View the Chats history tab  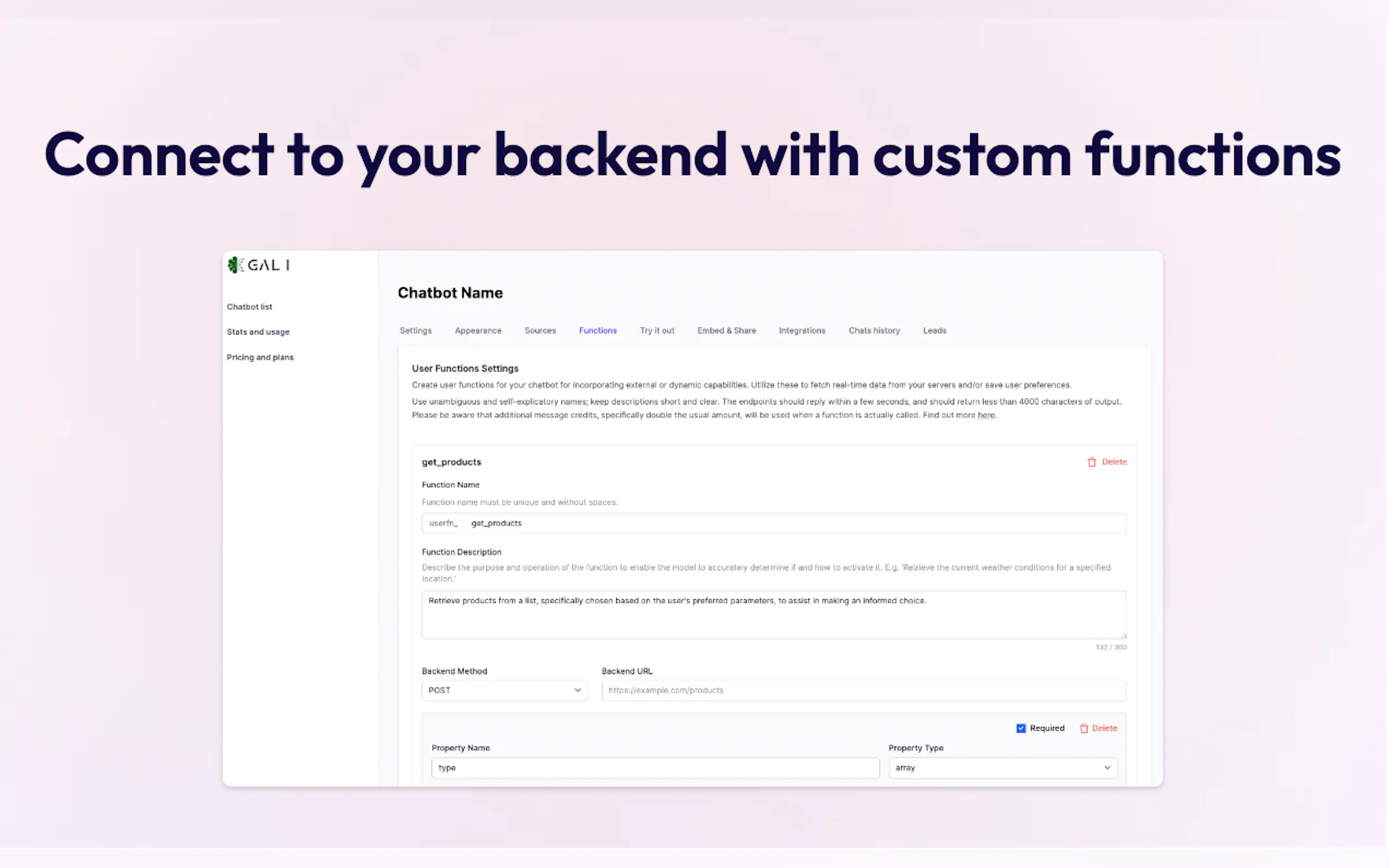(x=874, y=331)
